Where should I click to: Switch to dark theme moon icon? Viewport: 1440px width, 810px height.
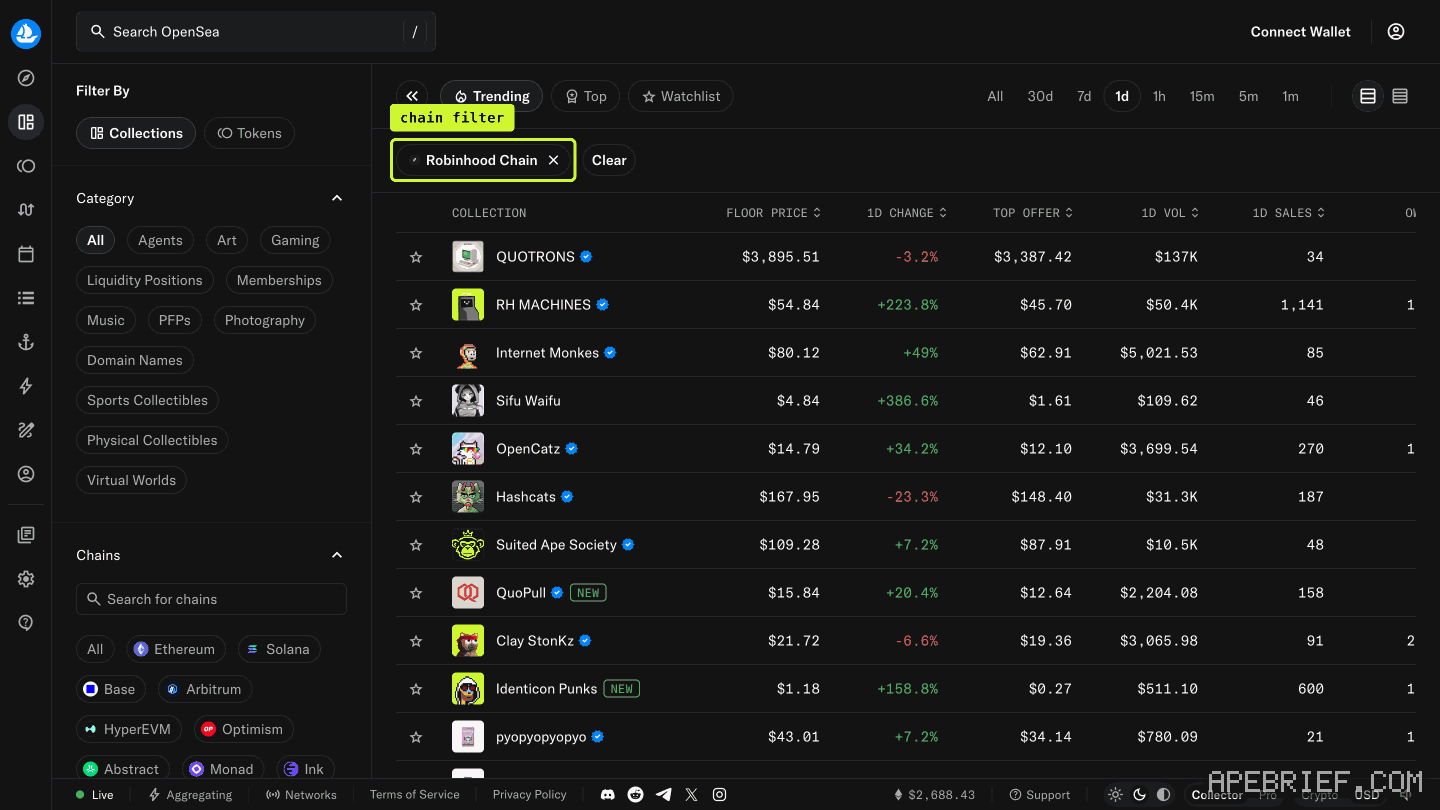[1139, 795]
